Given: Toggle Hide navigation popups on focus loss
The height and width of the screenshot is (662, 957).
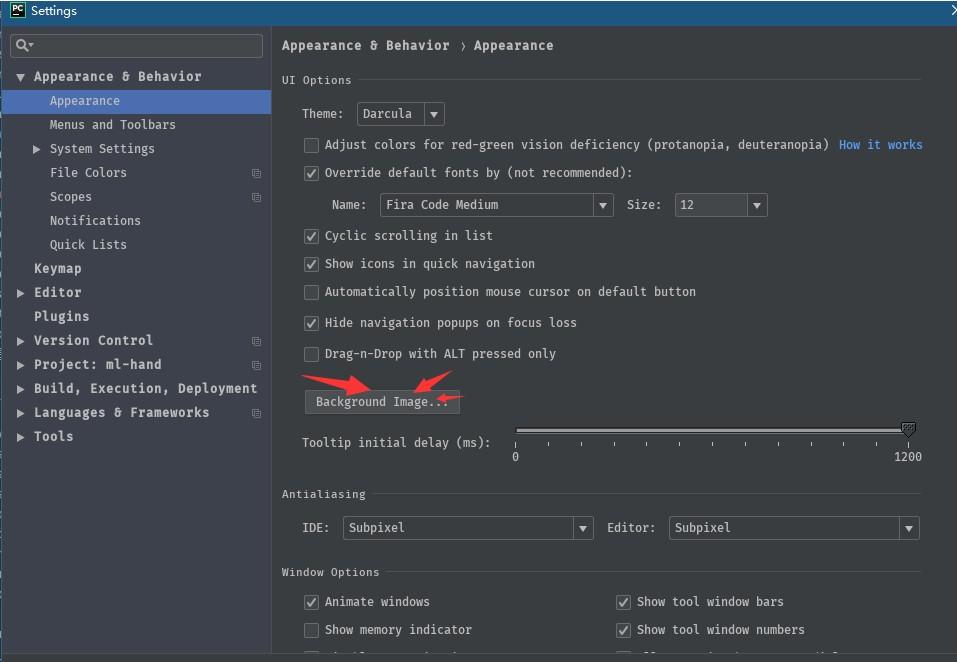Looking at the screenshot, I should tap(311, 323).
